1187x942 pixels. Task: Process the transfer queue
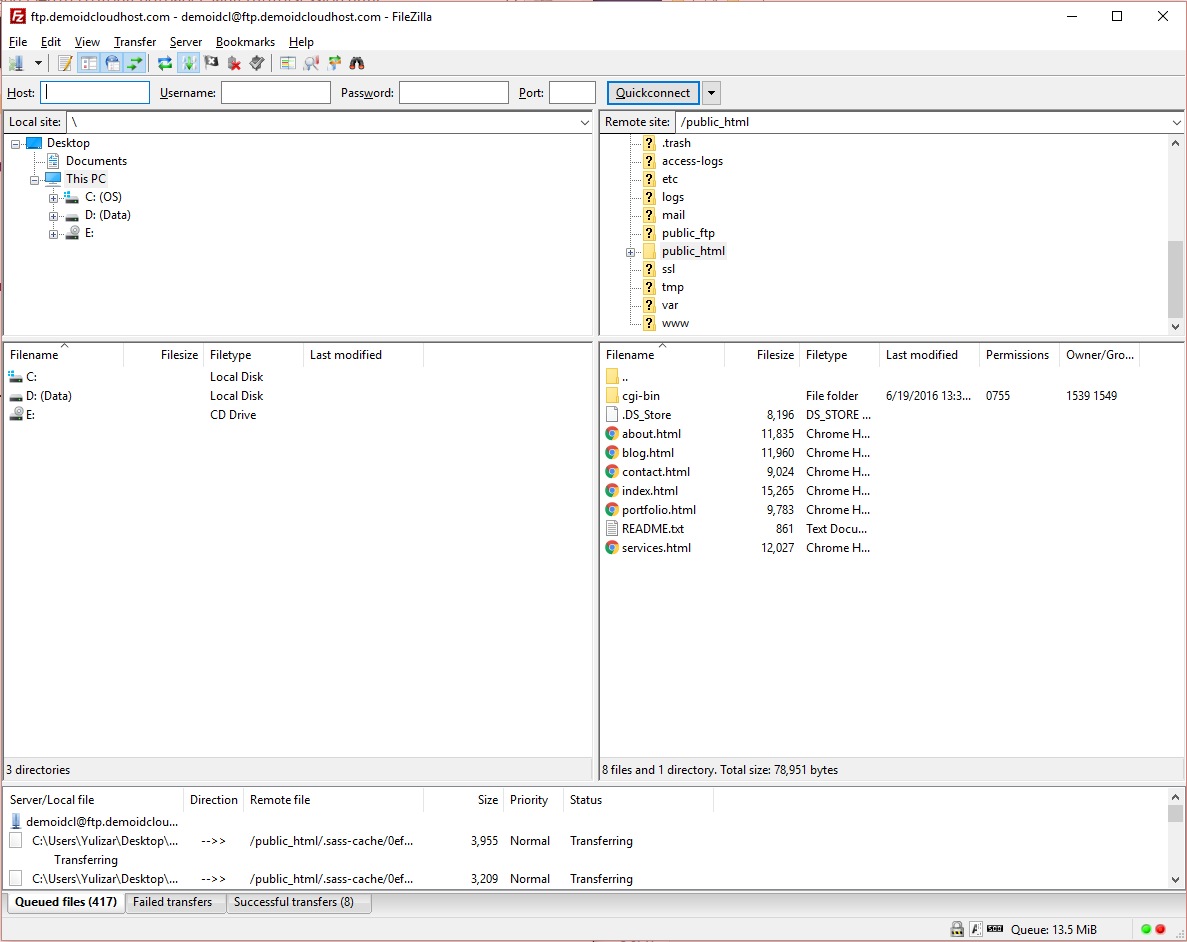(x=190, y=62)
